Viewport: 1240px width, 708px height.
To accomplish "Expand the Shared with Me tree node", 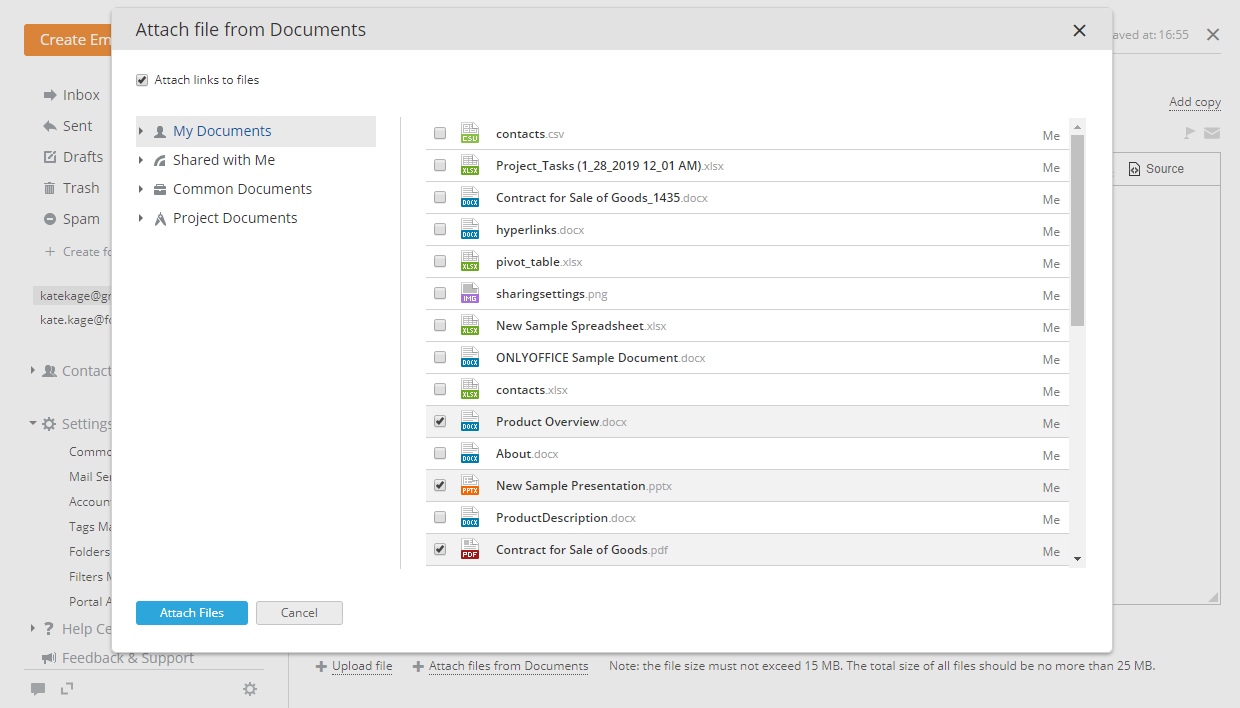I will (x=141, y=160).
